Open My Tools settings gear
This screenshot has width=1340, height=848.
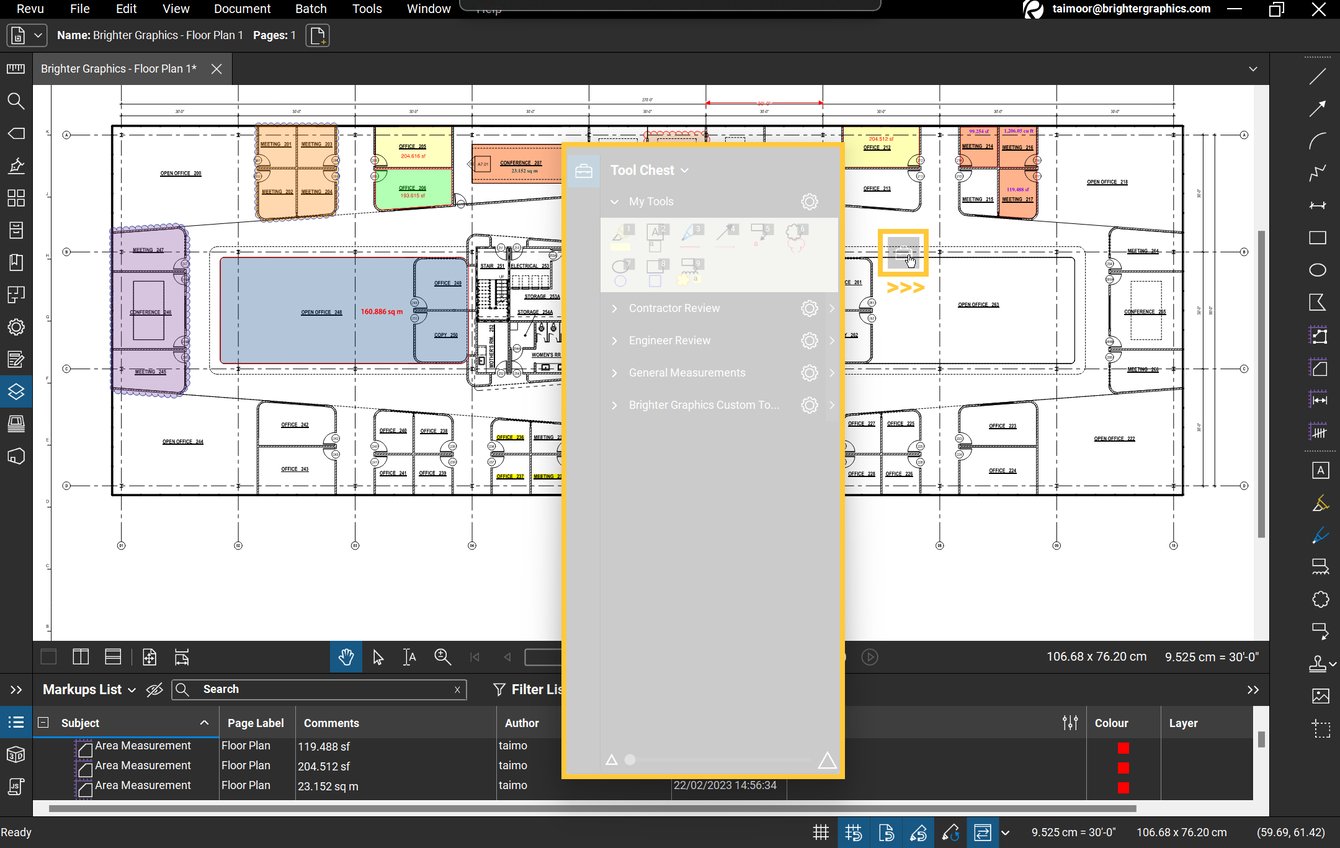(809, 201)
